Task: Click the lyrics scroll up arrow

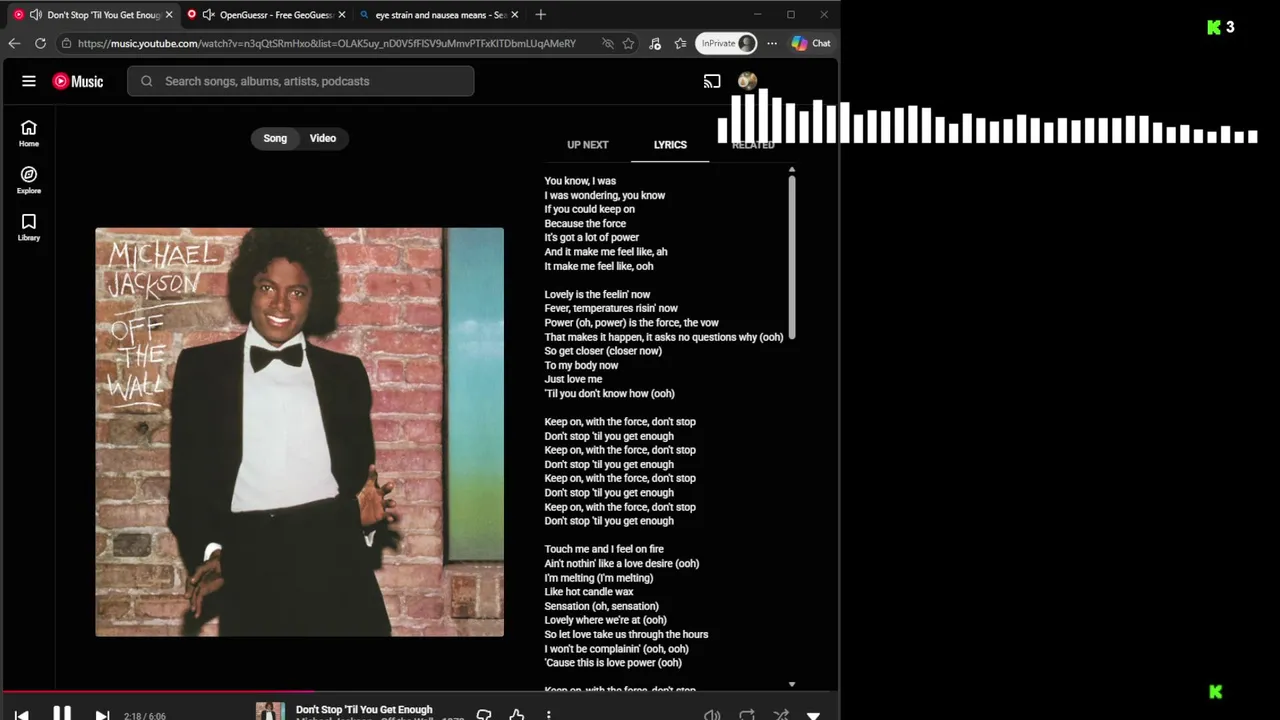Action: [792, 170]
